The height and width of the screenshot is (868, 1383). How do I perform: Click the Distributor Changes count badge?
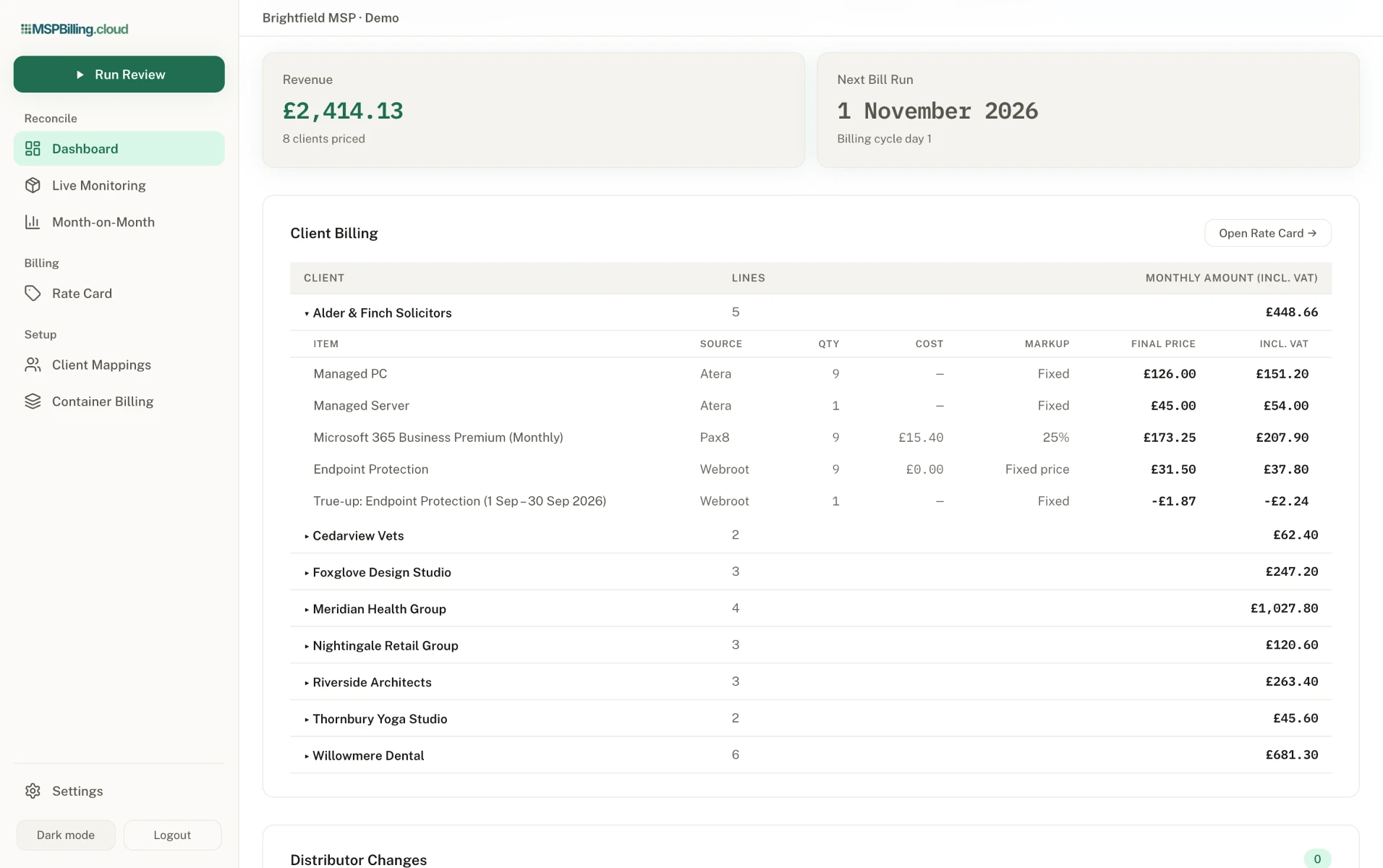pyautogui.click(x=1317, y=859)
